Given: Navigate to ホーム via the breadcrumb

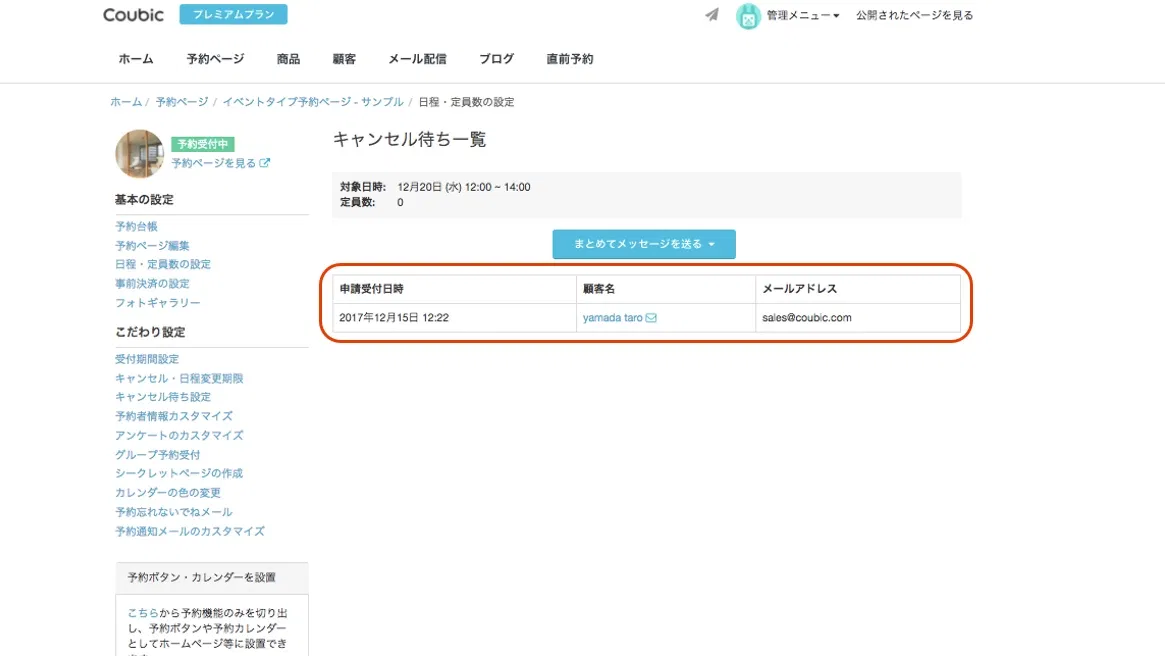Looking at the screenshot, I should click(125, 101).
